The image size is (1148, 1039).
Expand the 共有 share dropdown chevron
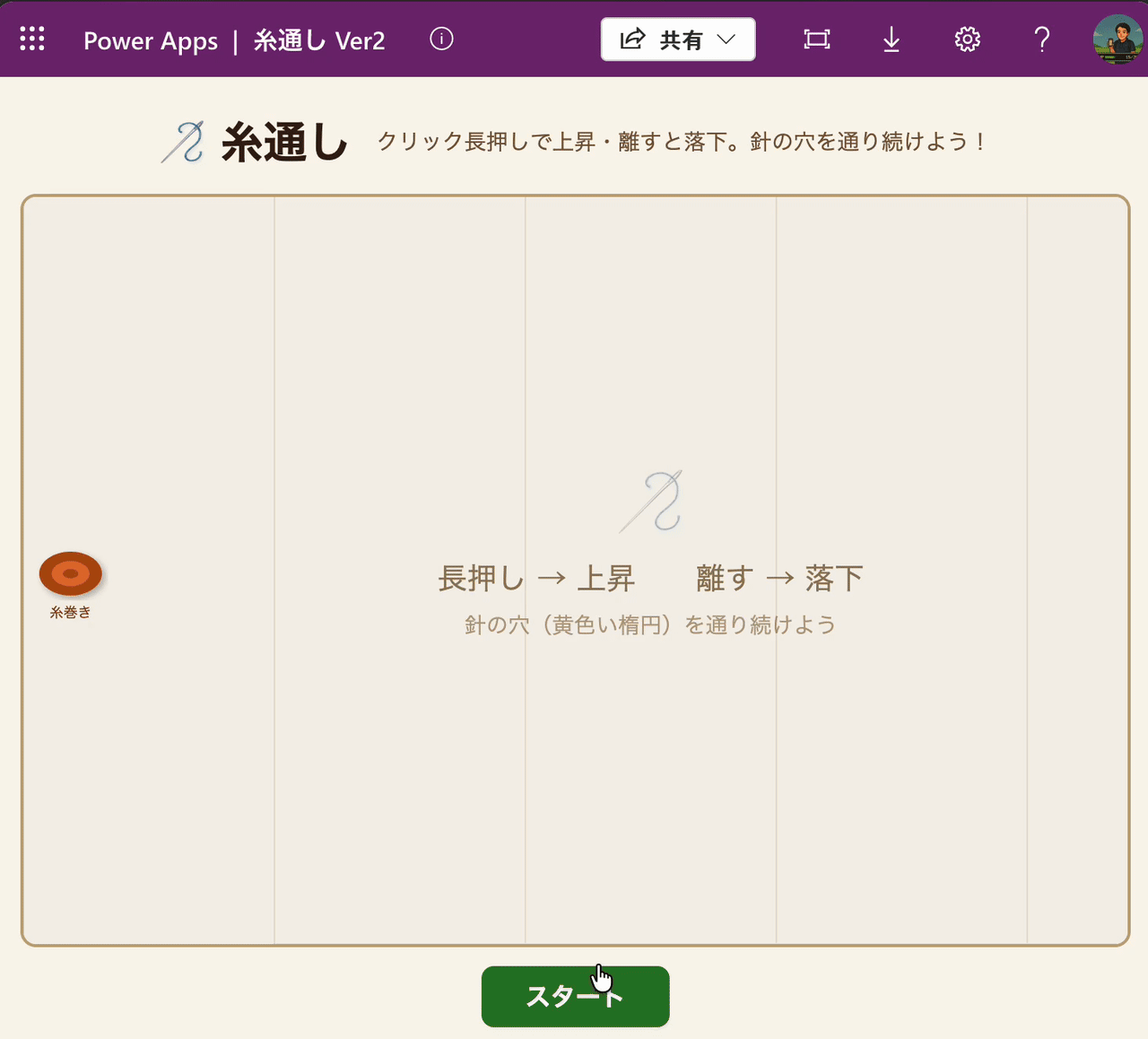click(x=726, y=39)
